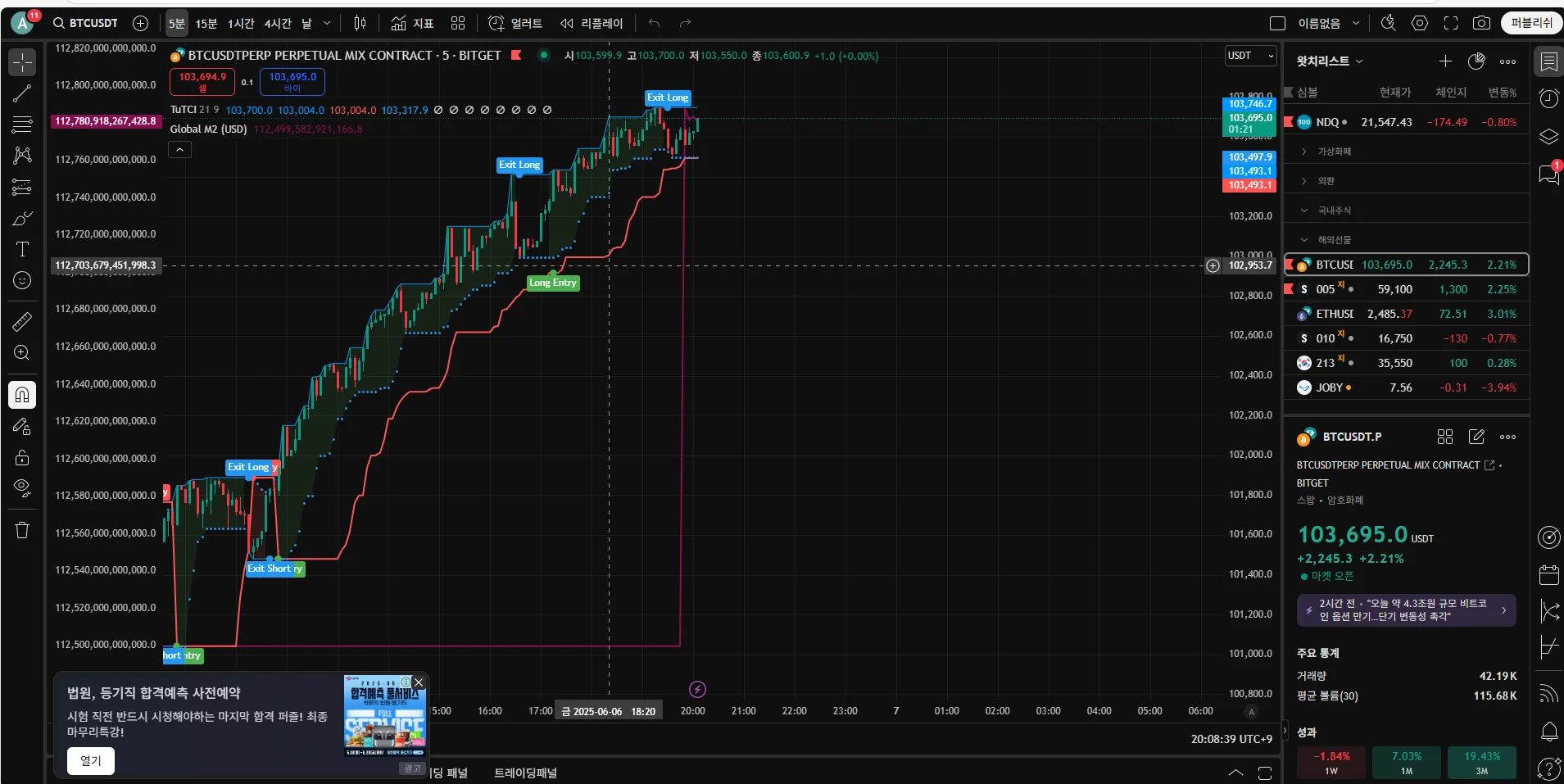Open the 왓치리스트 watchlist dropdown

coord(1330,61)
